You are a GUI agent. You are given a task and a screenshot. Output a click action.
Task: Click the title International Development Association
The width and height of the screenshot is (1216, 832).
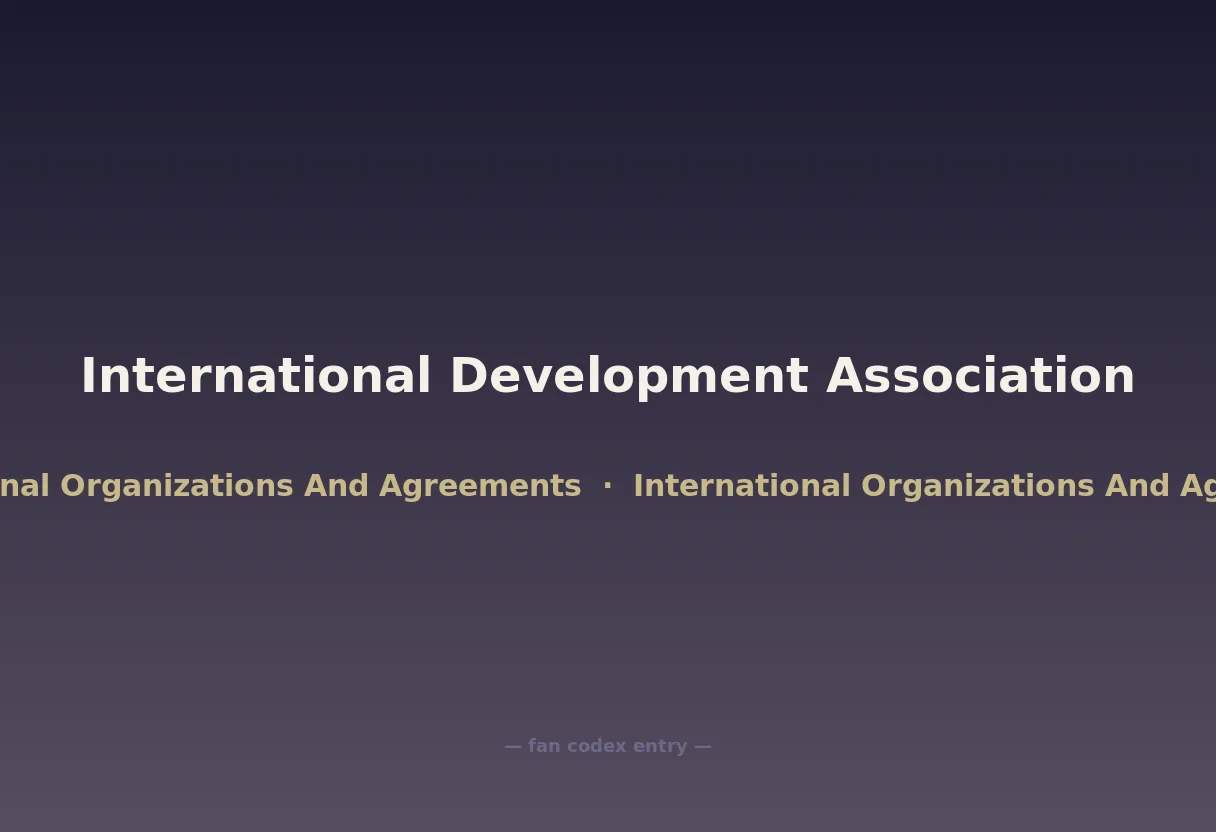(608, 376)
